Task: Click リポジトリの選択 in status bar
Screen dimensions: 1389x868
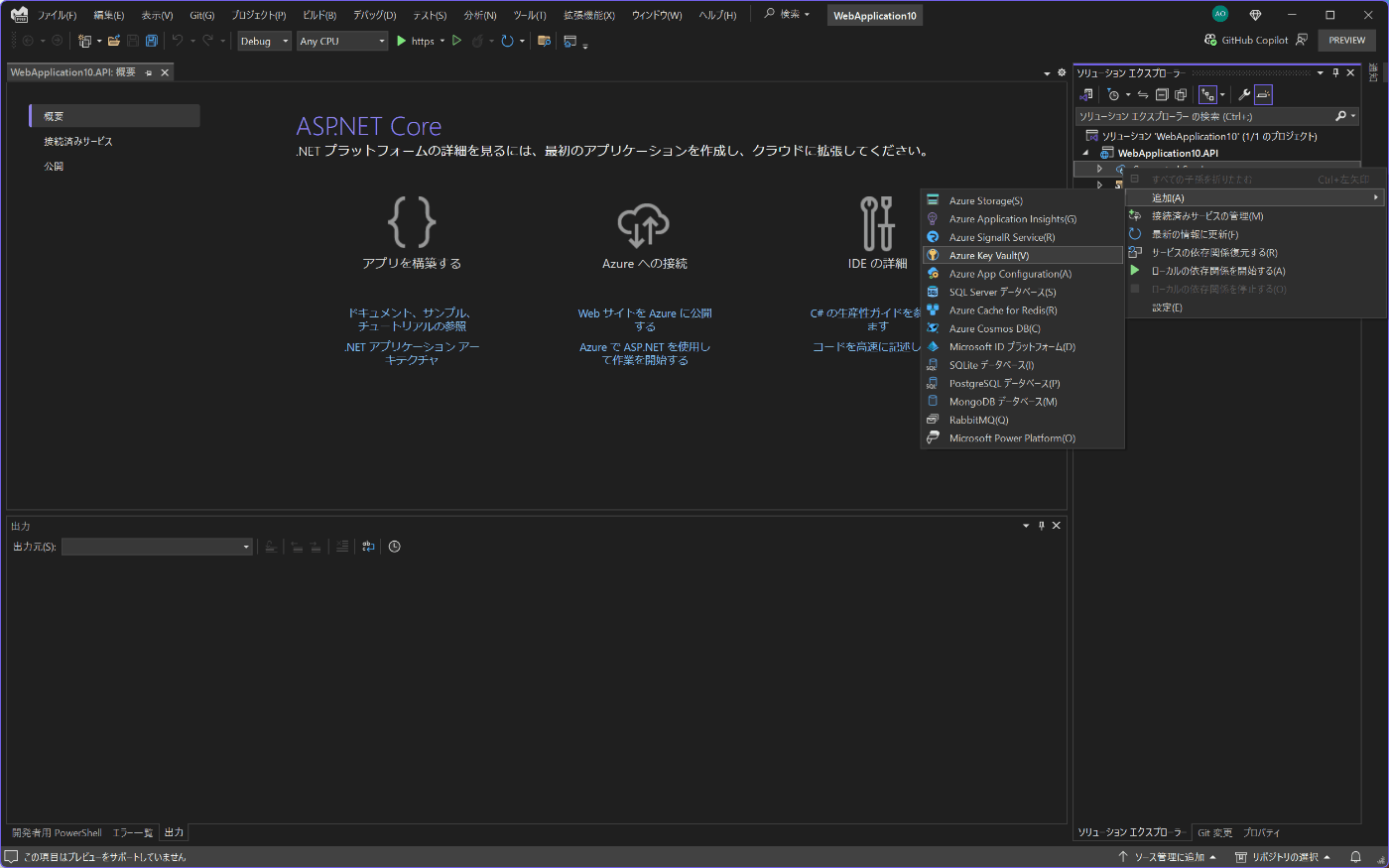Action: pyautogui.click(x=1283, y=857)
